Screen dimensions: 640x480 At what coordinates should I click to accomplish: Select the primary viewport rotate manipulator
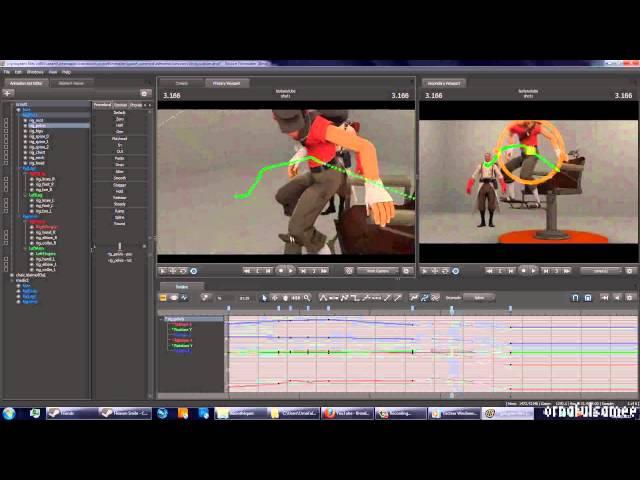tap(183, 271)
